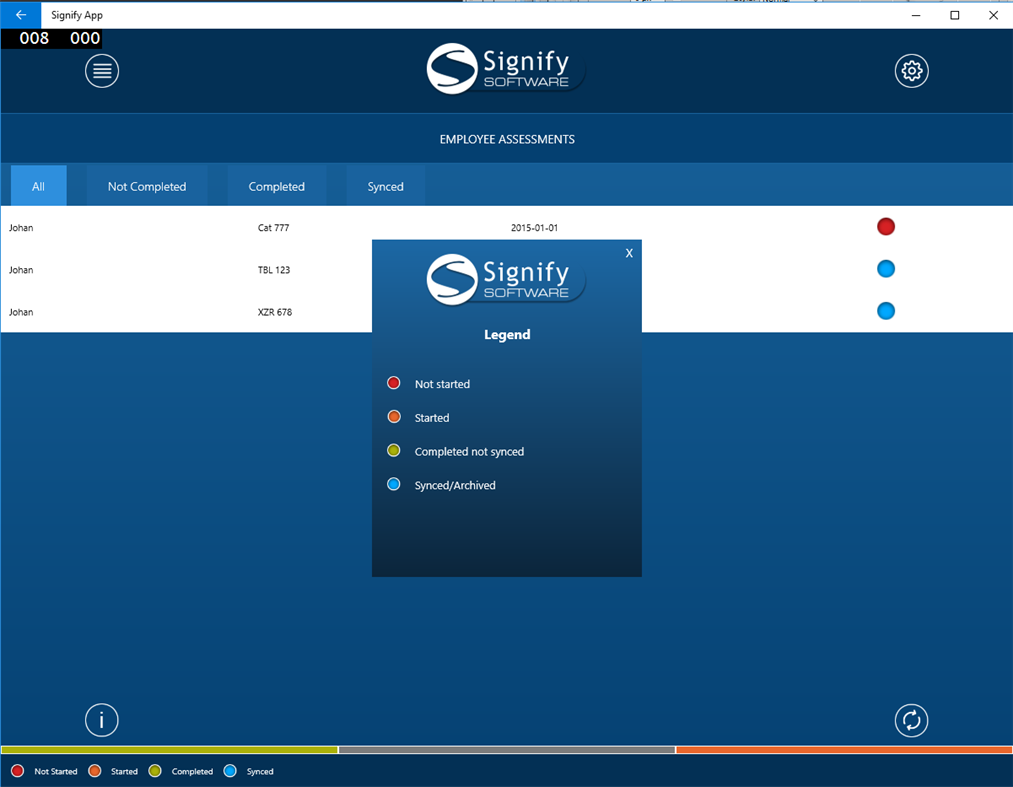1013x787 pixels.
Task: Click the info icon at bottom left
Action: tap(101, 720)
